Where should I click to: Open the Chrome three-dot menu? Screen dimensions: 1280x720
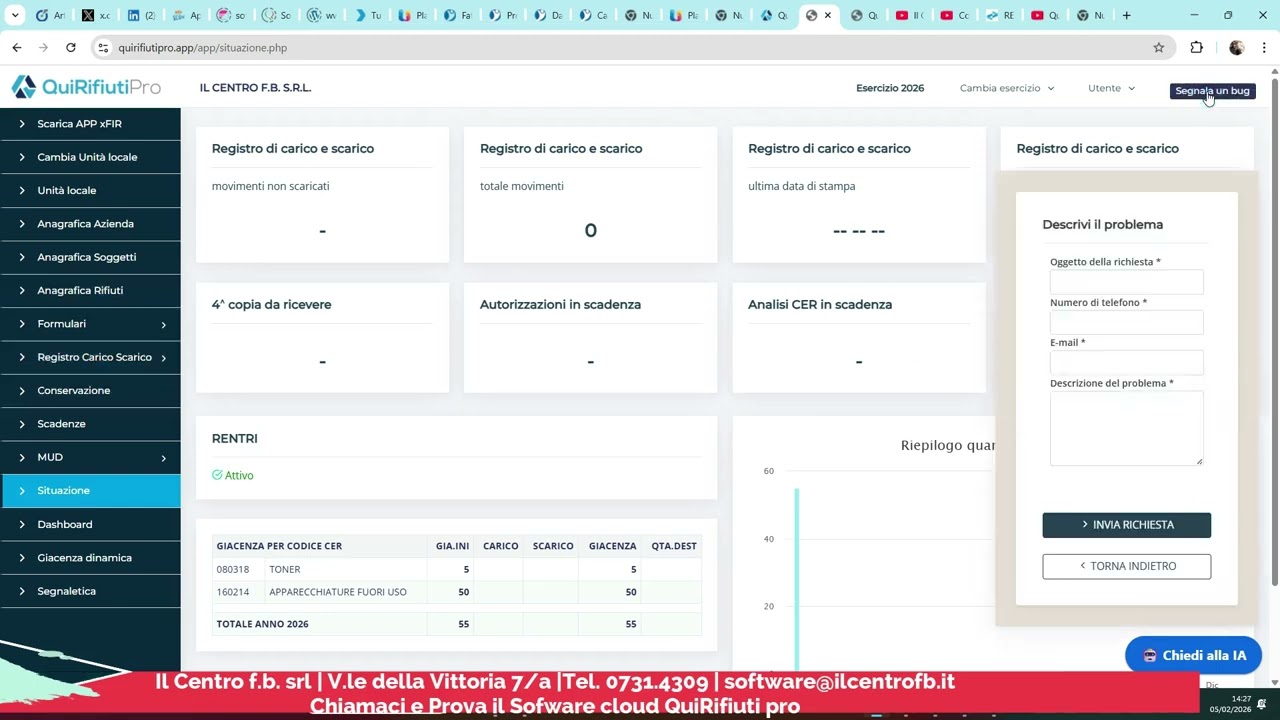[1265, 47]
